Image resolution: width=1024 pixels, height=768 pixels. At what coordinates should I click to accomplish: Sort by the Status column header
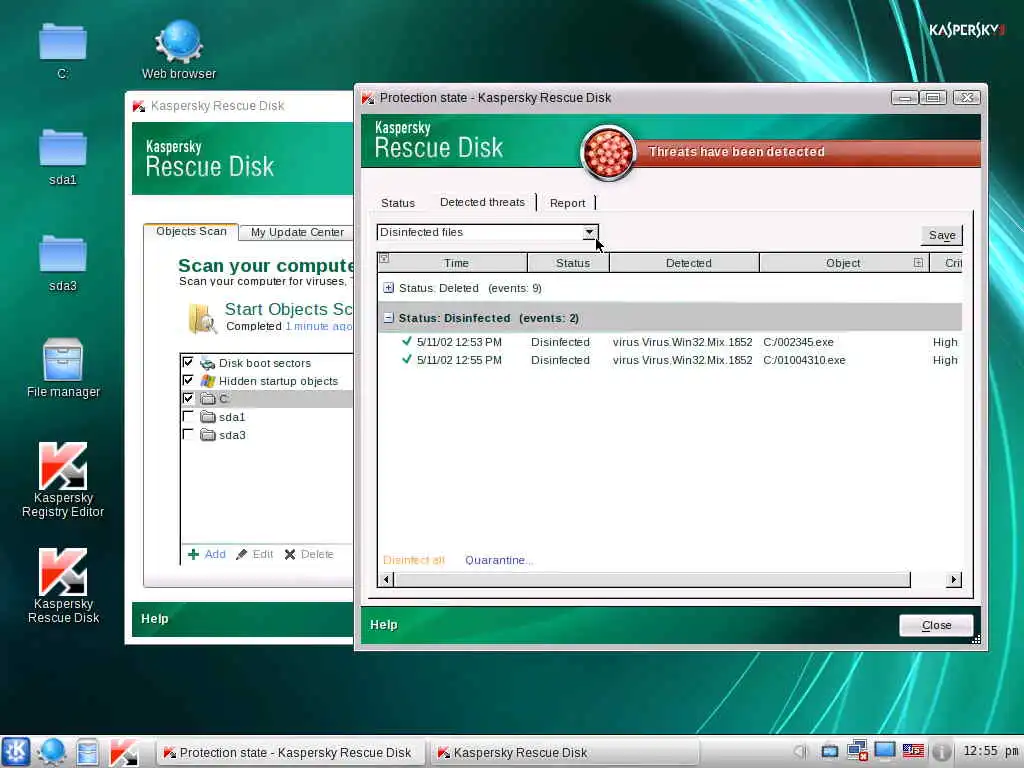coord(569,263)
